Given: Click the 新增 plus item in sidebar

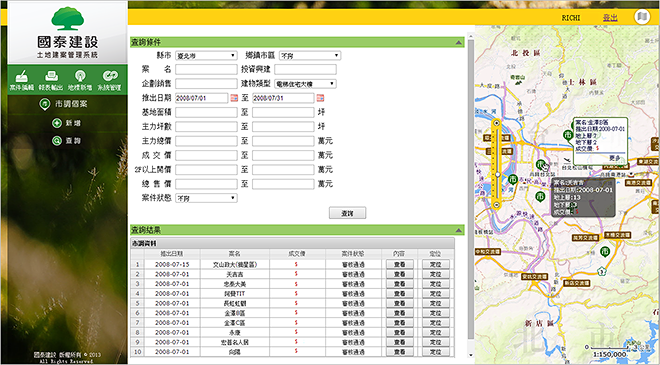Looking at the screenshot, I should (x=67, y=123).
